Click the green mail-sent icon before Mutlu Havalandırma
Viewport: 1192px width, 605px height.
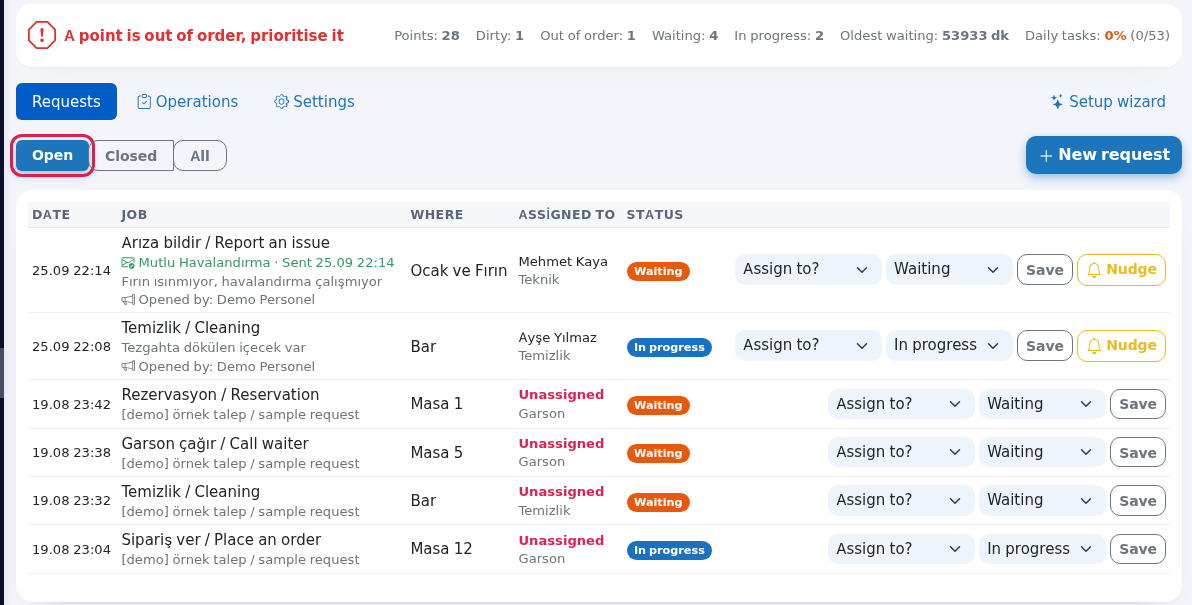[x=128, y=263]
